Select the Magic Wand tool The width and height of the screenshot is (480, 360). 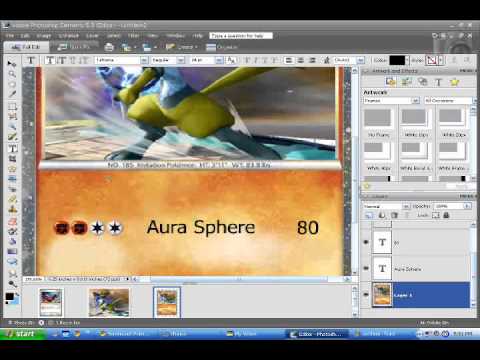click(12, 127)
